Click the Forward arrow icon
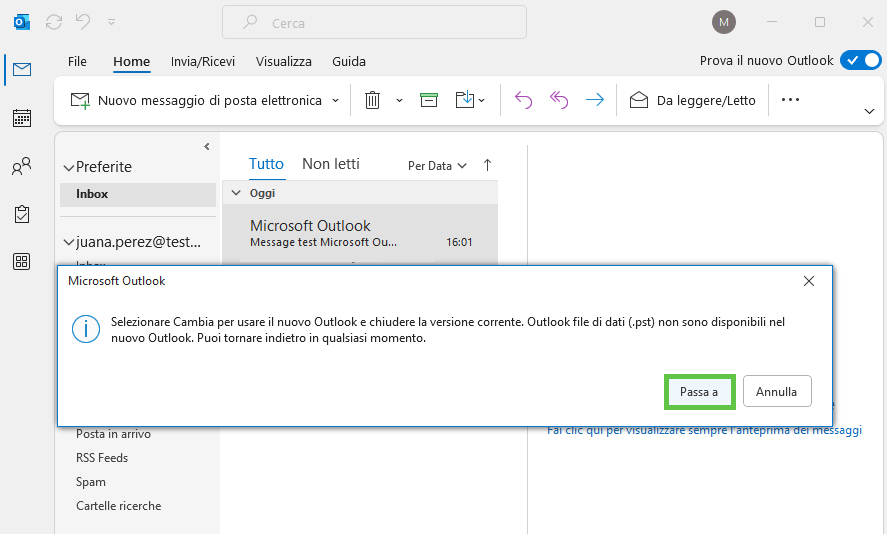Image resolution: width=887 pixels, height=534 pixels. pos(595,100)
